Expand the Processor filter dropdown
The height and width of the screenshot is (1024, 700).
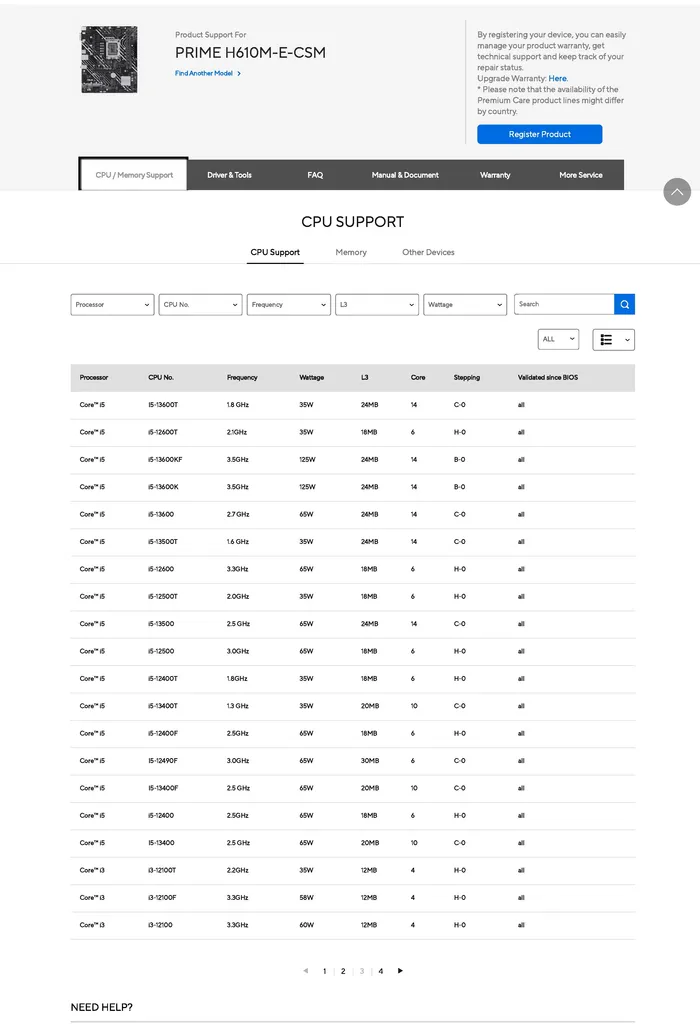point(112,305)
